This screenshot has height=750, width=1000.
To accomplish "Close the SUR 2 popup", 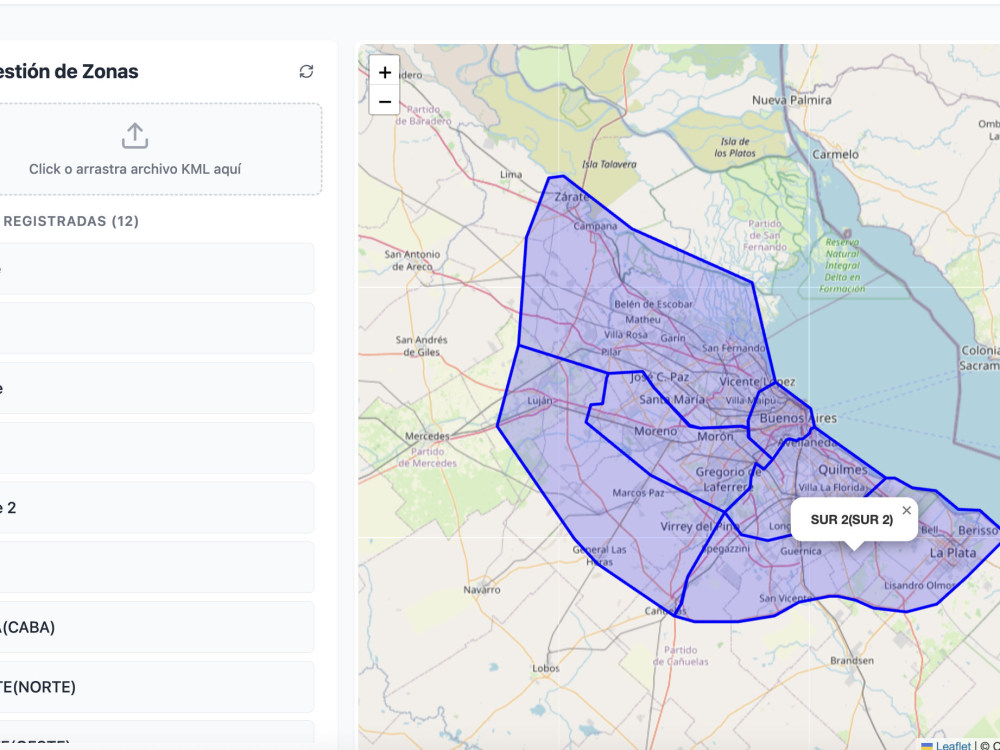I will coord(906,510).
